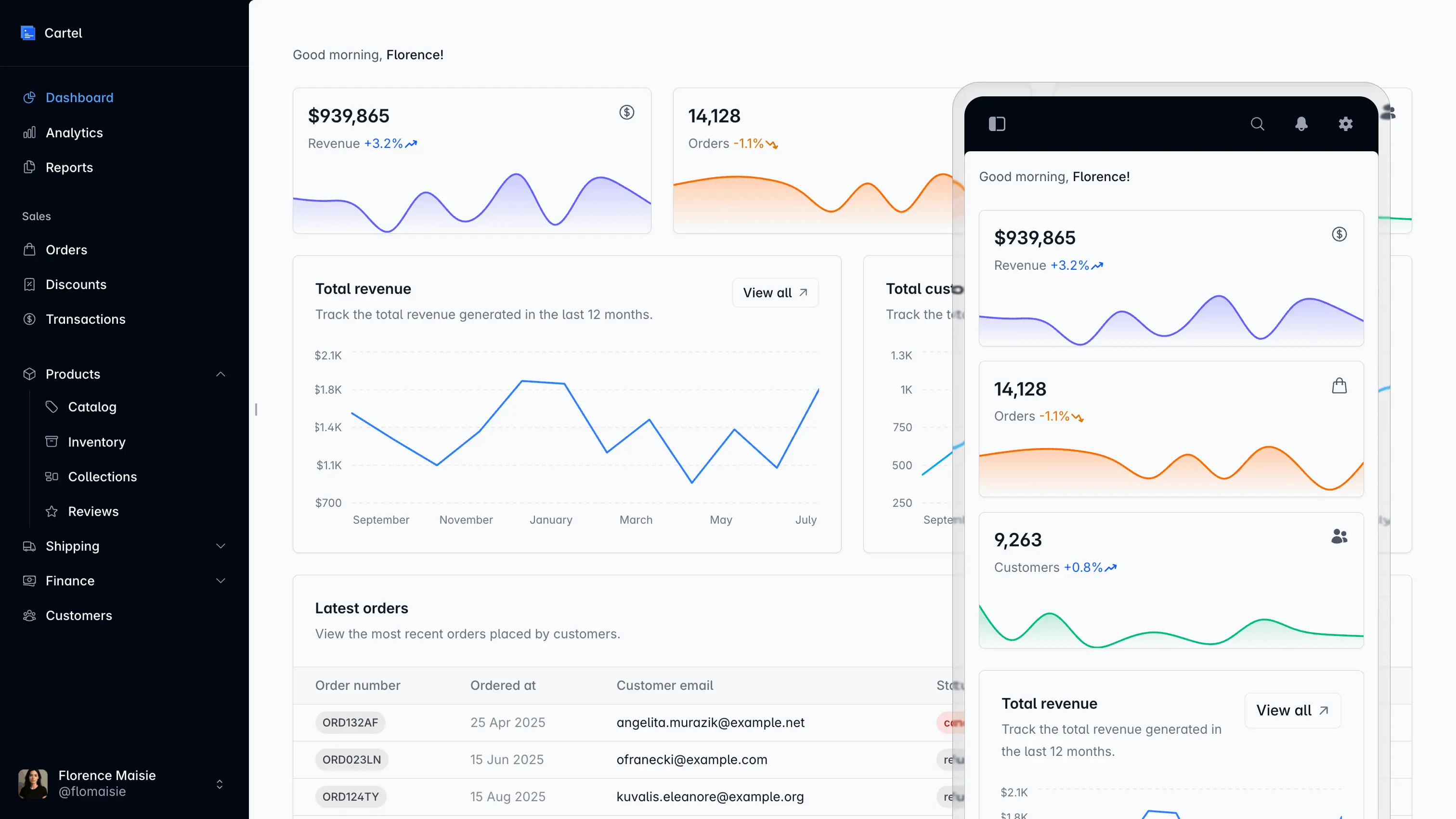
Task: Click the Reviews star icon
Action: coord(52,511)
